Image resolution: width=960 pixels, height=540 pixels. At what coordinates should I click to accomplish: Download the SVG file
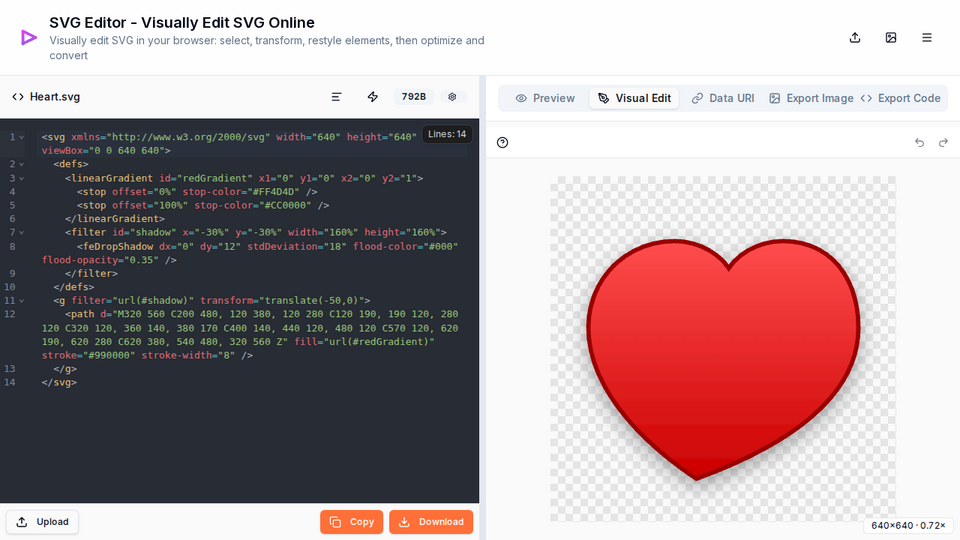[431, 522]
